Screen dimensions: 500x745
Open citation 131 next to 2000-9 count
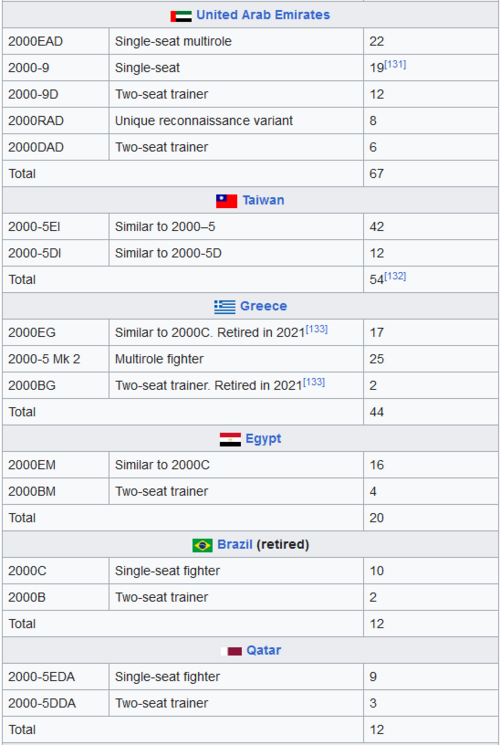pos(395,64)
